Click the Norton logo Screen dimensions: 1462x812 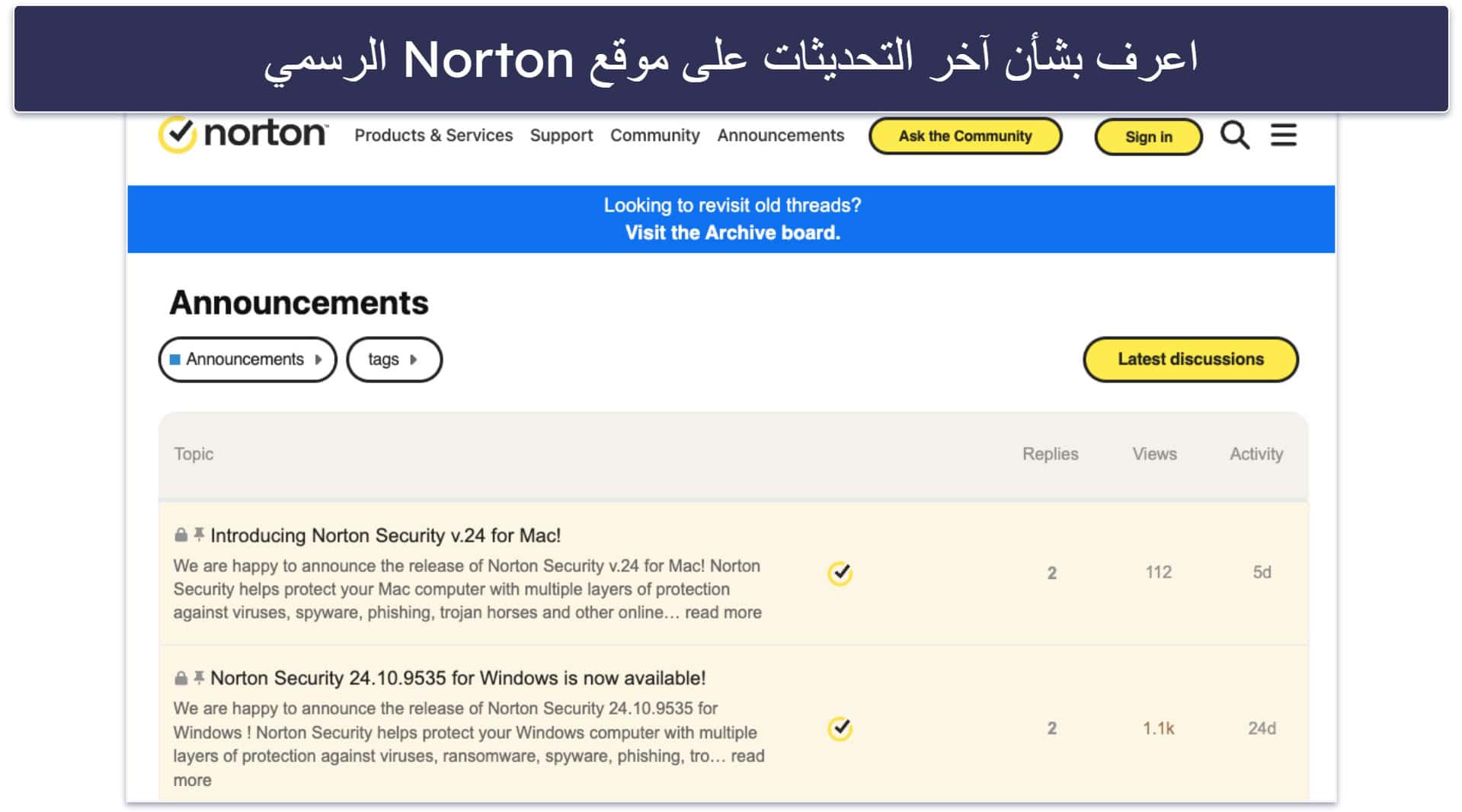pos(244,135)
